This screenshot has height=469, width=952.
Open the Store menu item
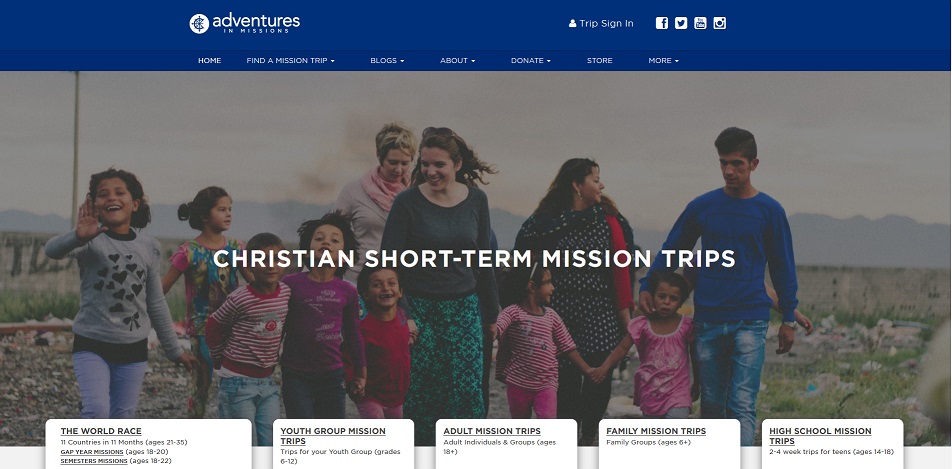point(599,61)
